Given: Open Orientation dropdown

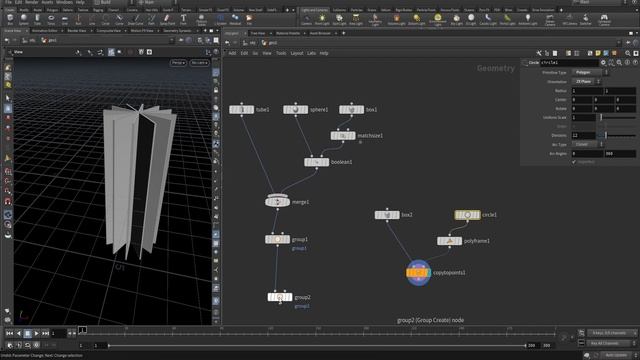Looking at the screenshot, I should click(x=586, y=82).
